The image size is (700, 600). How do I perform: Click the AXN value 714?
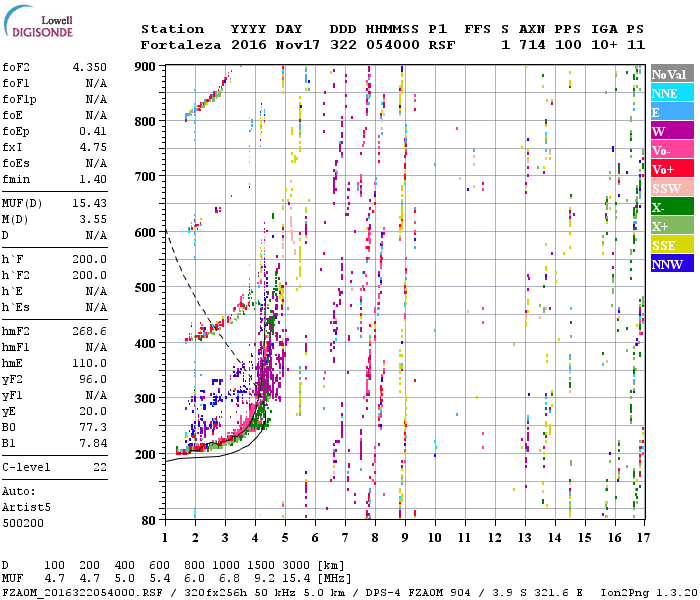532,45
